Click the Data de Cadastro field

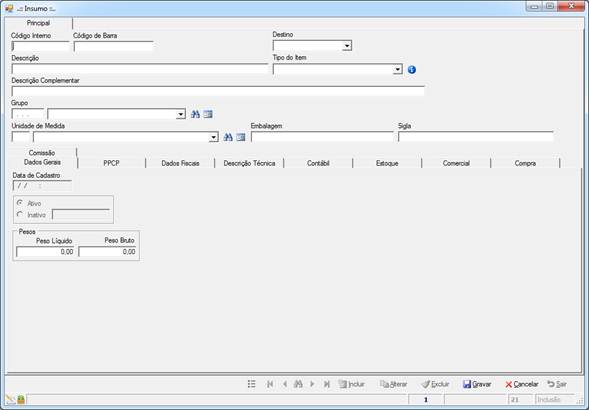click(x=42, y=186)
